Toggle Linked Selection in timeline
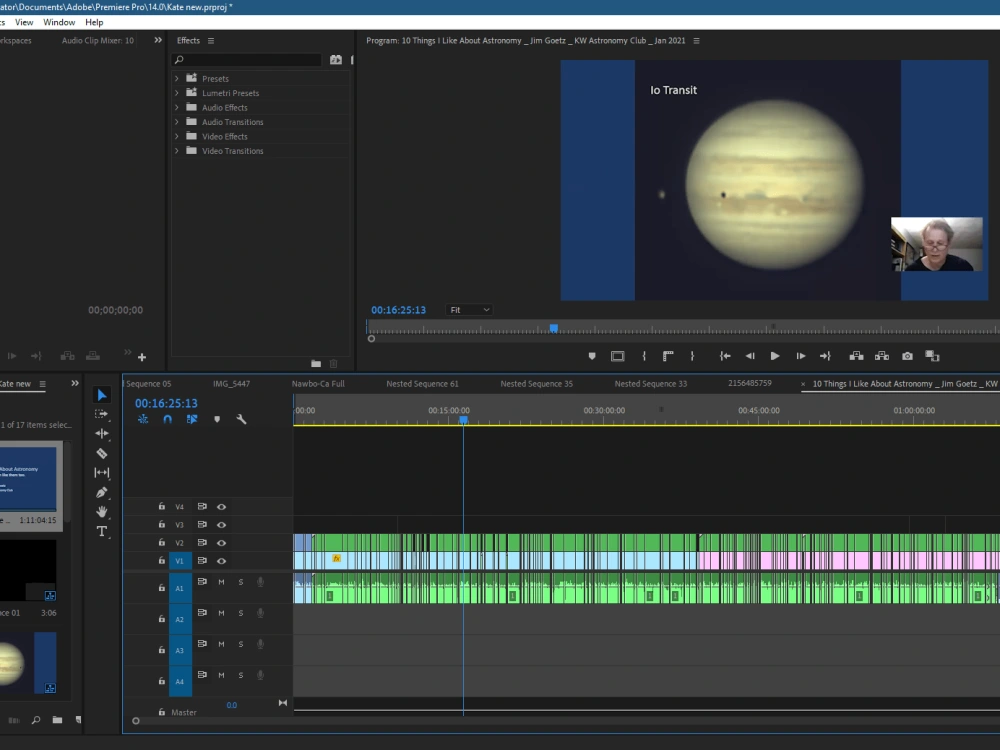 click(192, 419)
